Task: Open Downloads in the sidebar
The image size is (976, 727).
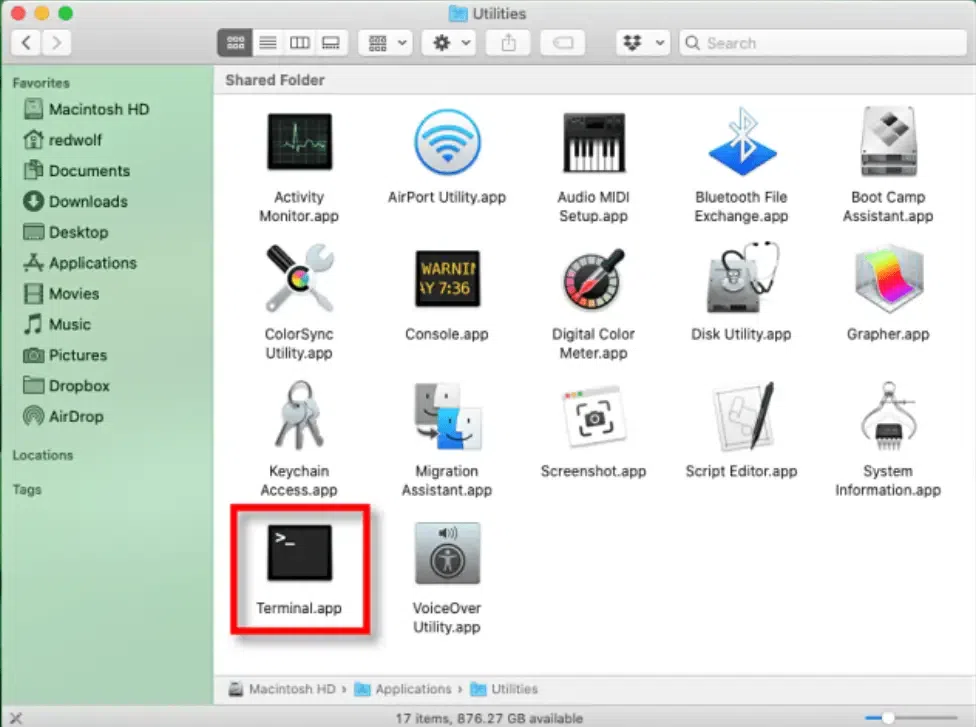Action: [x=76, y=202]
